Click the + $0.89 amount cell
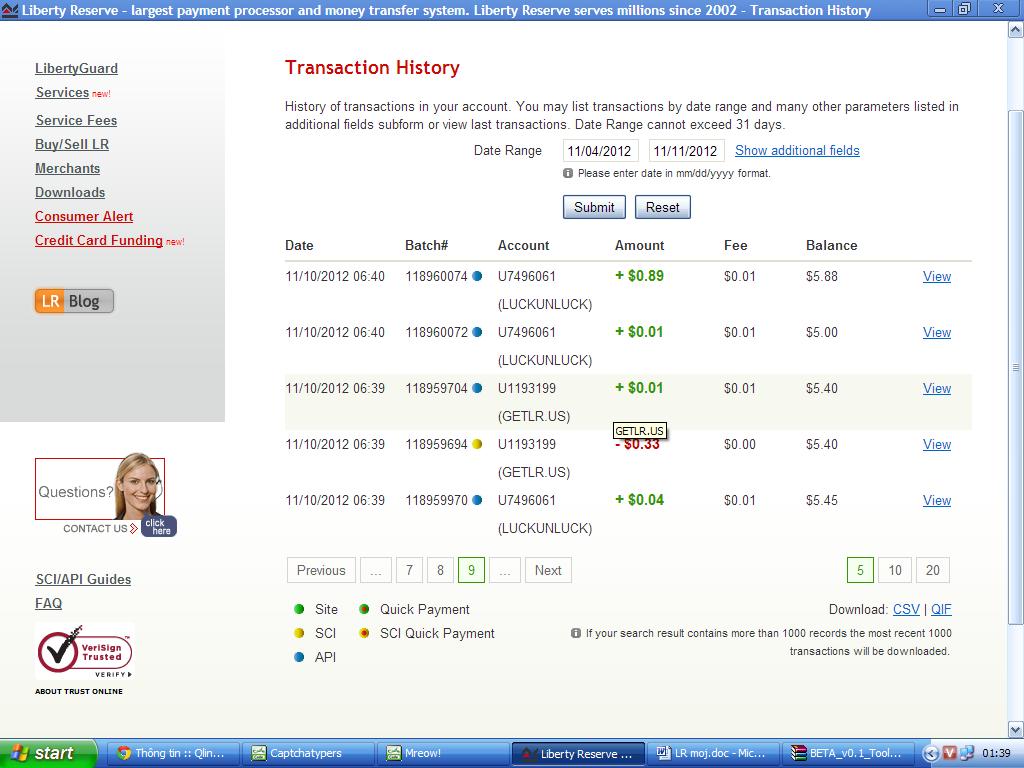Viewport: 1024px width, 768px height. (639, 276)
